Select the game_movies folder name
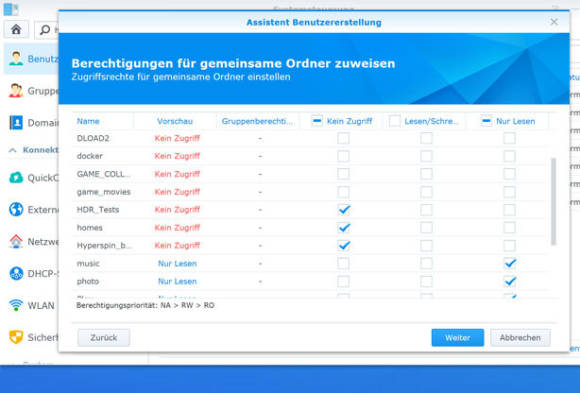580x393 pixels. 104,192
